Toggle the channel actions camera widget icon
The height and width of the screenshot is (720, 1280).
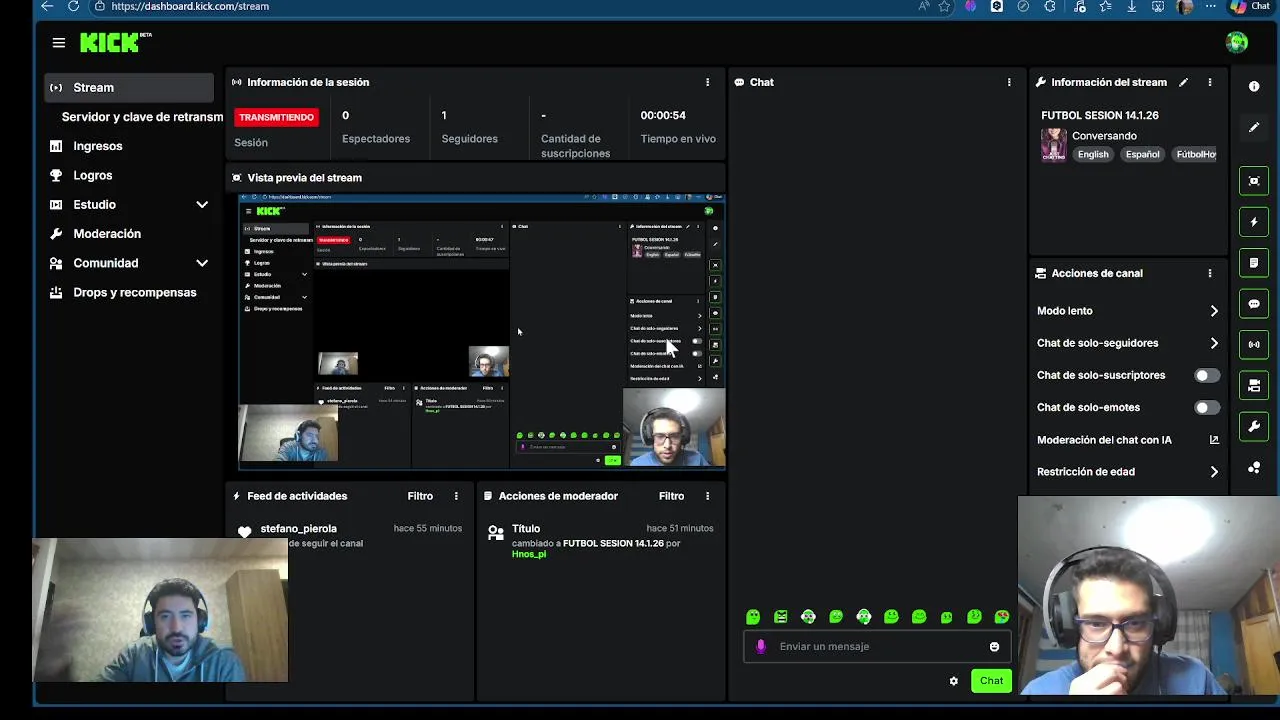click(1254, 386)
